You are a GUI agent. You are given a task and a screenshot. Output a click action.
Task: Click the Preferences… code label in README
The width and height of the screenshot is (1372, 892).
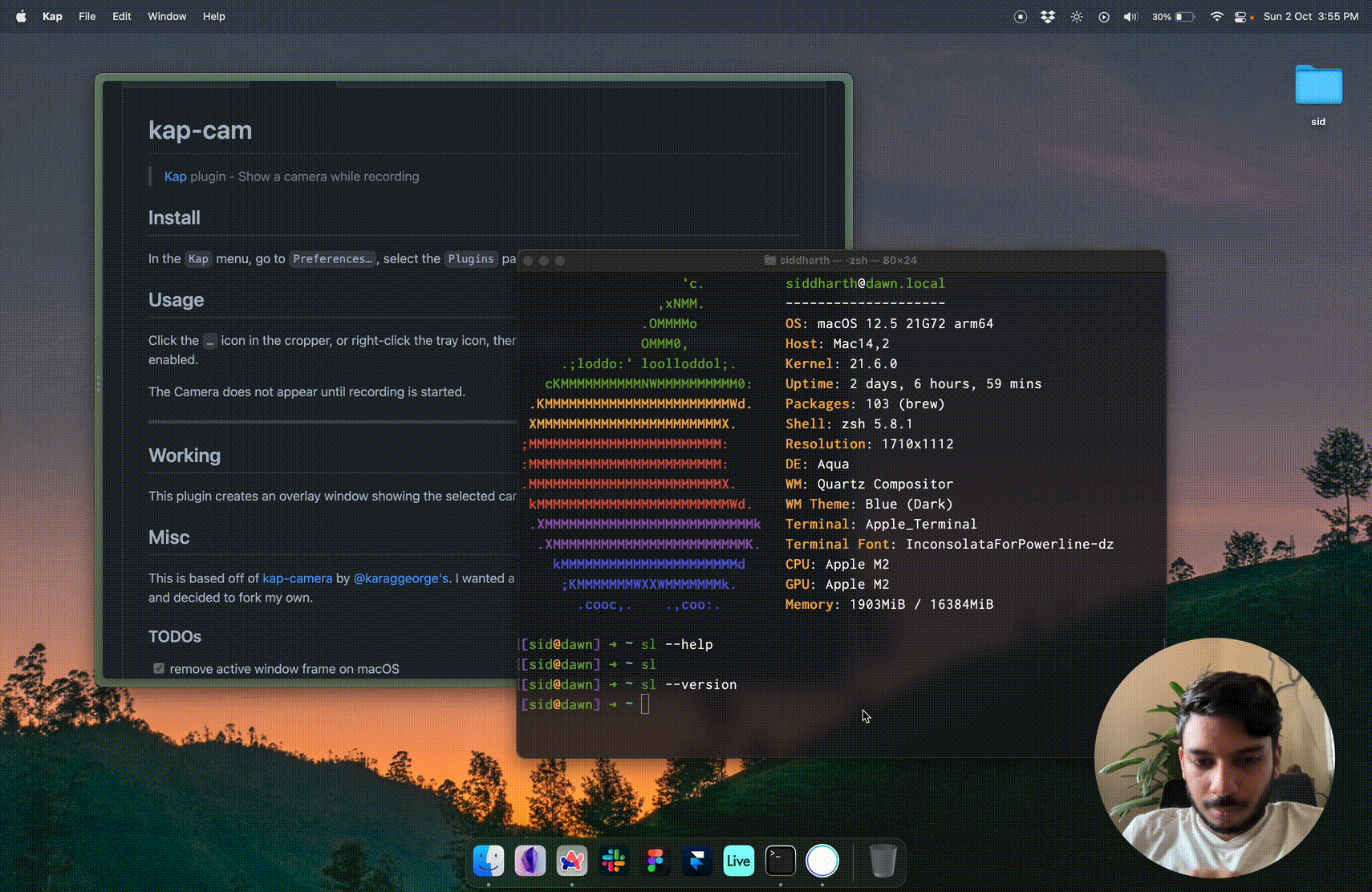pyautogui.click(x=332, y=259)
